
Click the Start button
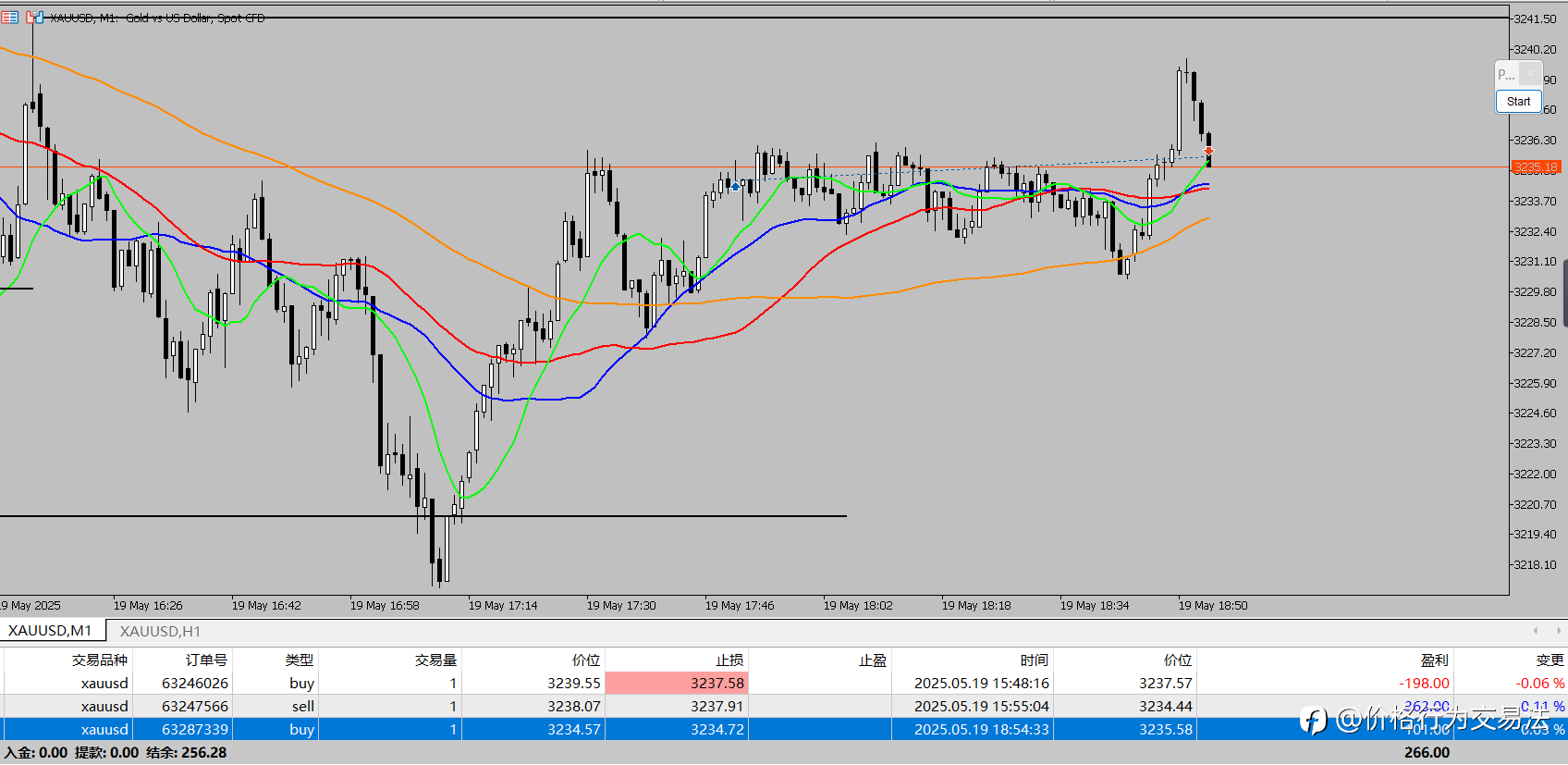tap(1518, 102)
